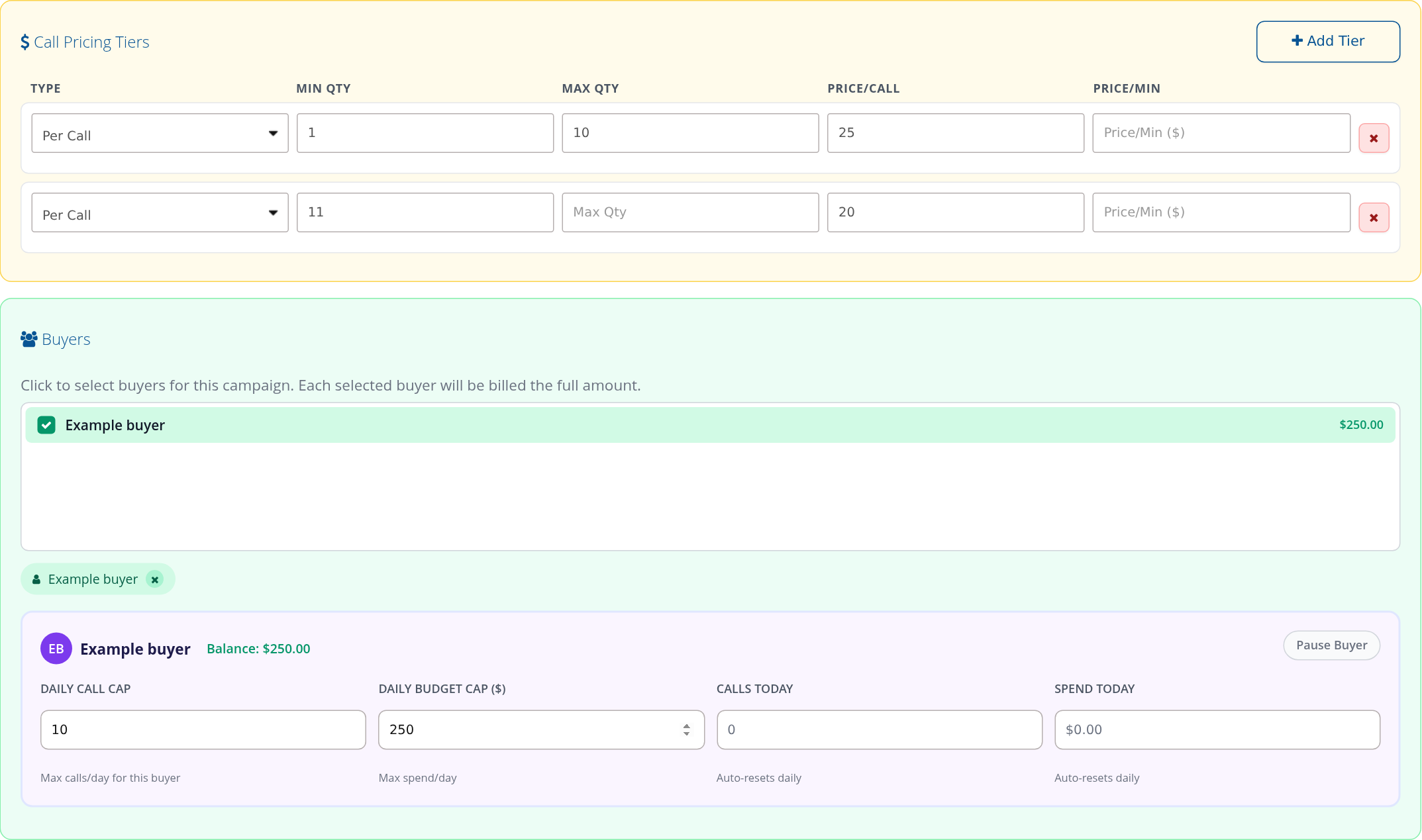
Task: Click the empty Max Qty field in second tier
Action: (x=690, y=212)
